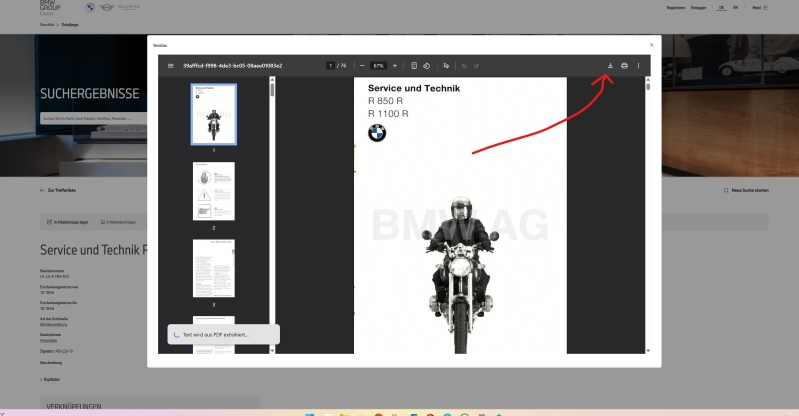The height and width of the screenshot is (416, 799).
Task: Rotate the PDF page
Action: coord(427,66)
